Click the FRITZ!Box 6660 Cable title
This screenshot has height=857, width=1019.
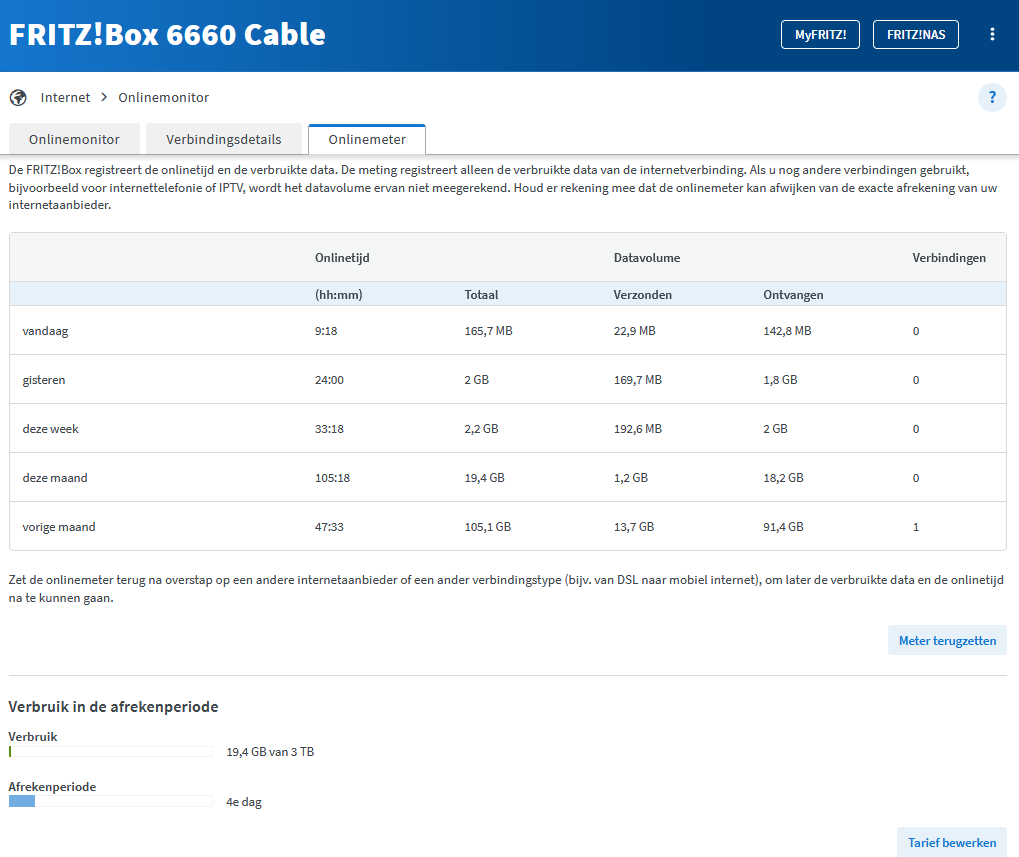[167, 34]
